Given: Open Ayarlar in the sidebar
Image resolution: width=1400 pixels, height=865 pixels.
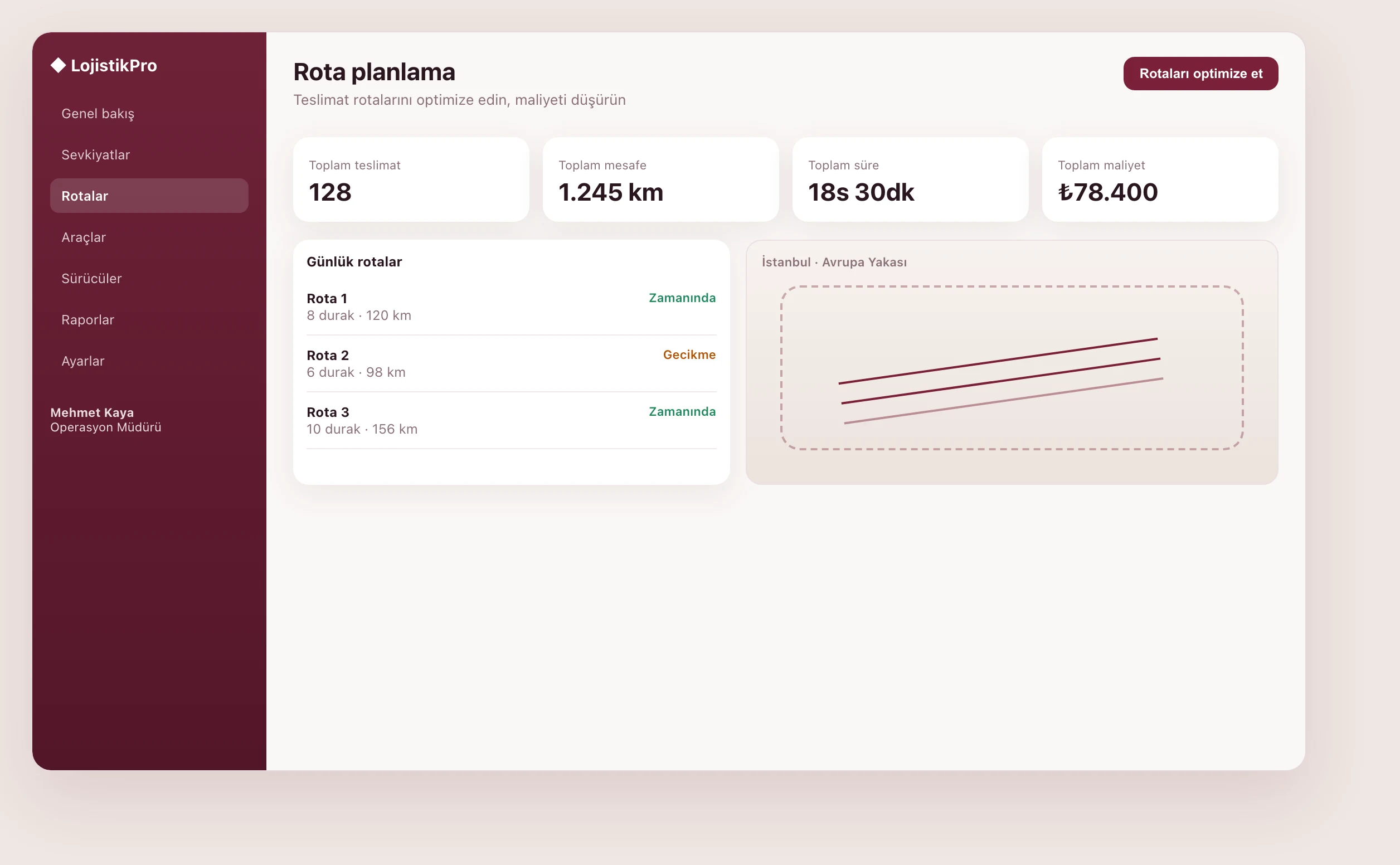Looking at the screenshot, I should tap(149, 361).
